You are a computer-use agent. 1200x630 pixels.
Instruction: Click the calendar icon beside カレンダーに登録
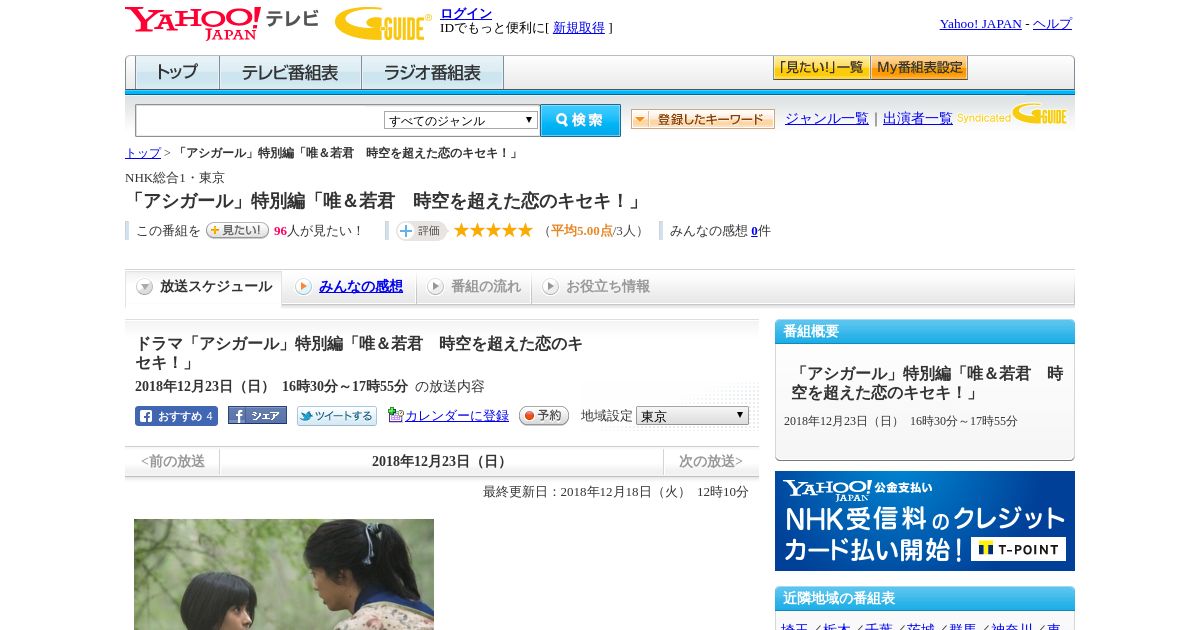point(395,415)
